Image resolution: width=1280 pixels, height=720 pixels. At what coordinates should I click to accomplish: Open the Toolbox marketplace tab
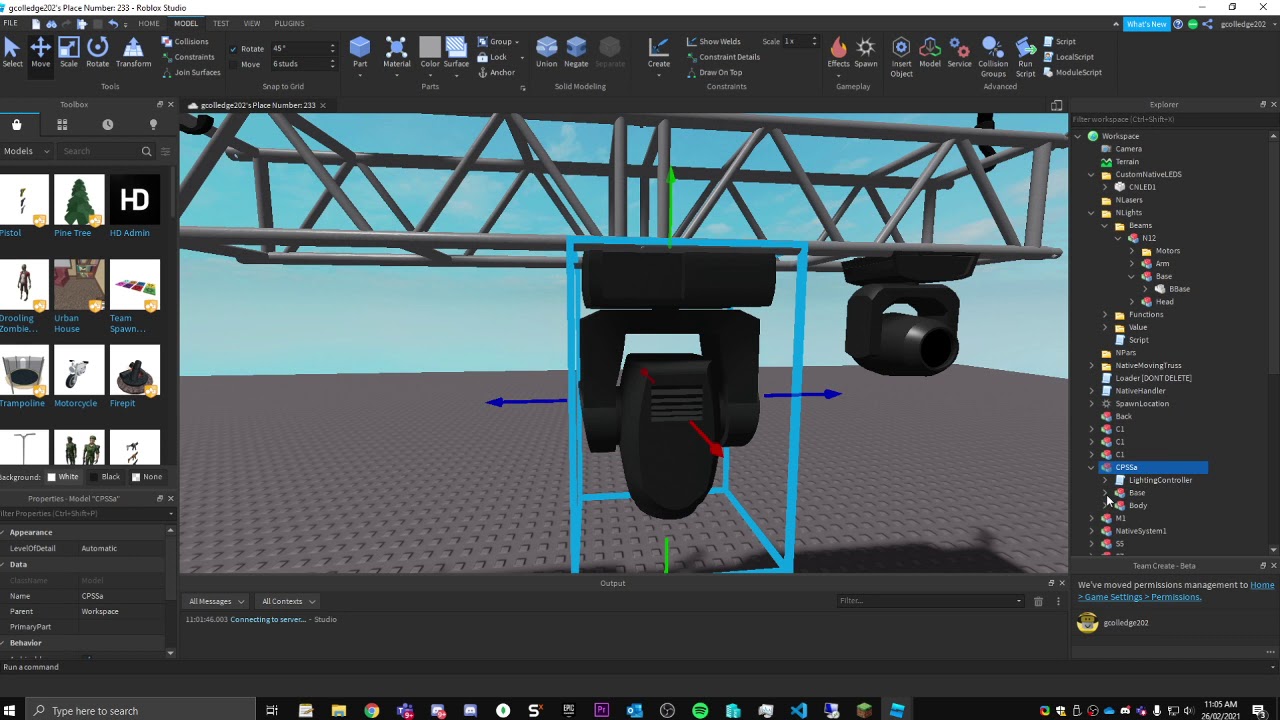pyautogui.click(x=17, y=125)
